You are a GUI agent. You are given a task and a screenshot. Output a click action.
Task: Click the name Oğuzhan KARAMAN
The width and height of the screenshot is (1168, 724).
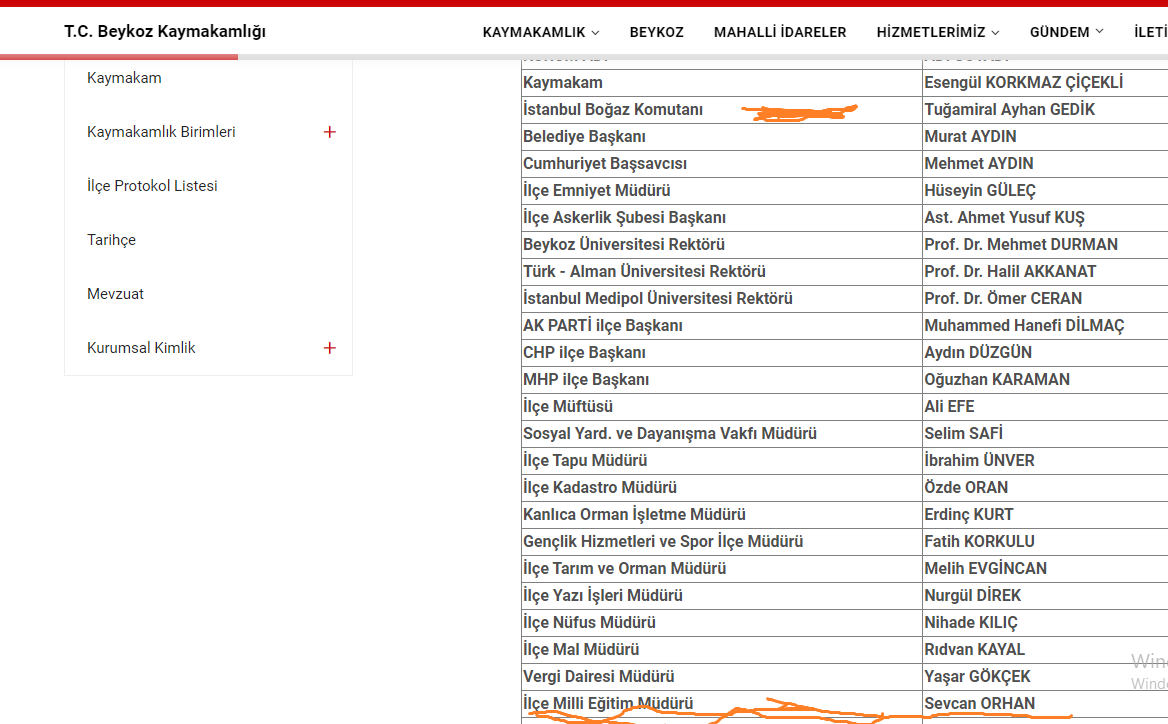tap(997, 380)
